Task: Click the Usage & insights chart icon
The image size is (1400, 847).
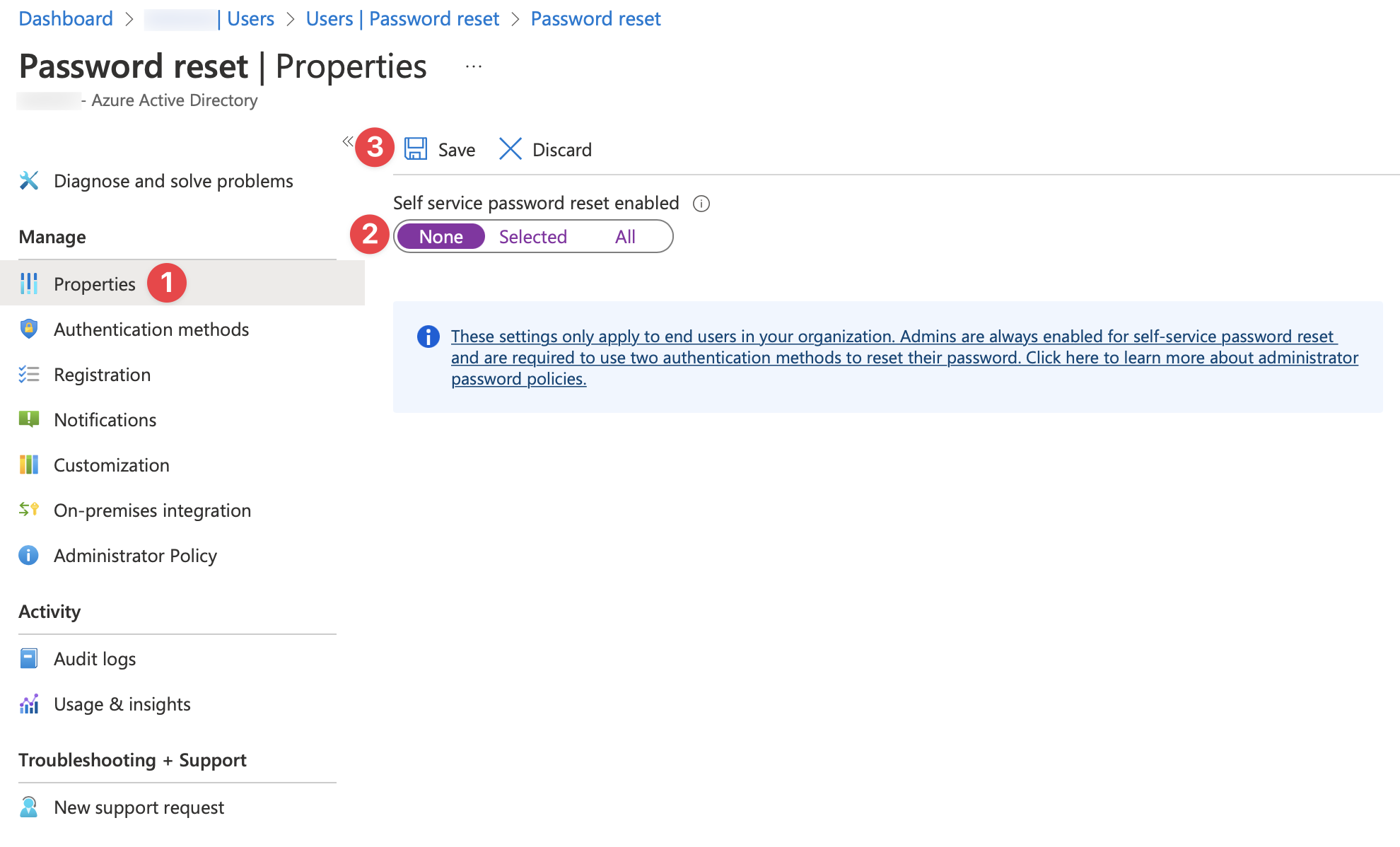Action: pos(29,704)
